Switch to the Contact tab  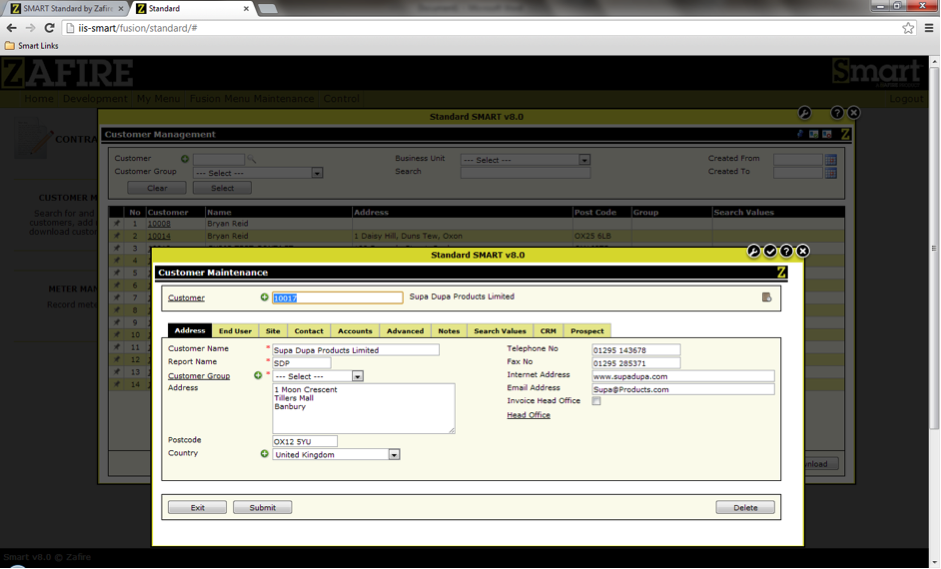309,331
